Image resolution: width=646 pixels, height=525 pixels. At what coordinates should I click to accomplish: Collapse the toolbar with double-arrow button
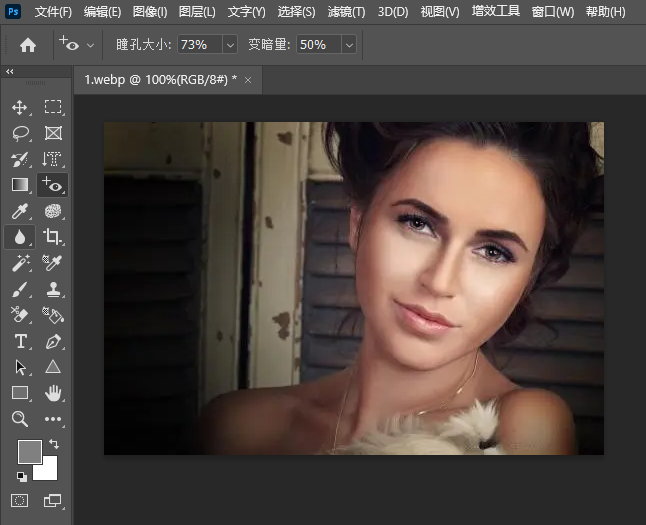(10, 72)
